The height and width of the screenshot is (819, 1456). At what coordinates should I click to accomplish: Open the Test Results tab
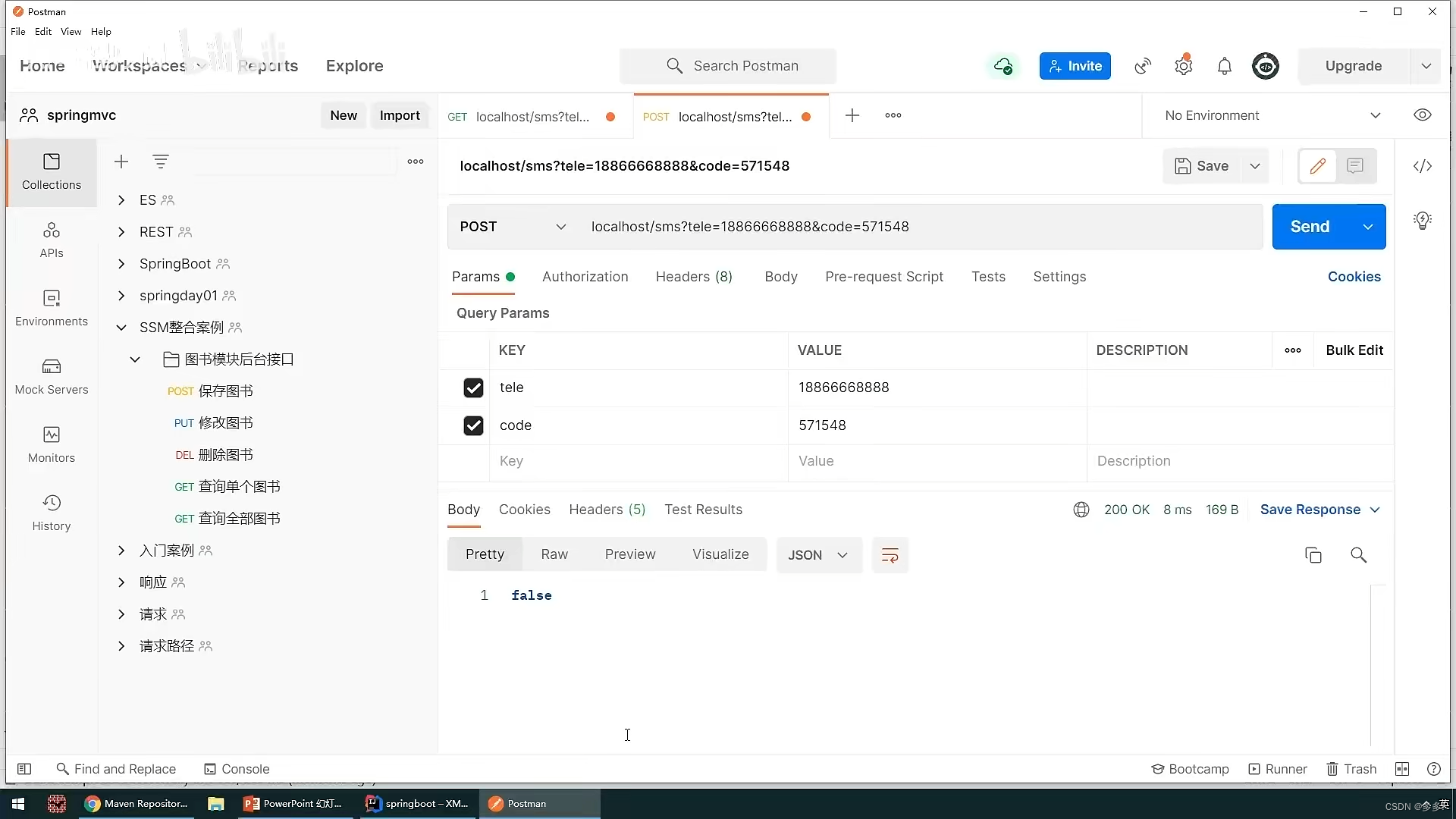pos(703,510)
